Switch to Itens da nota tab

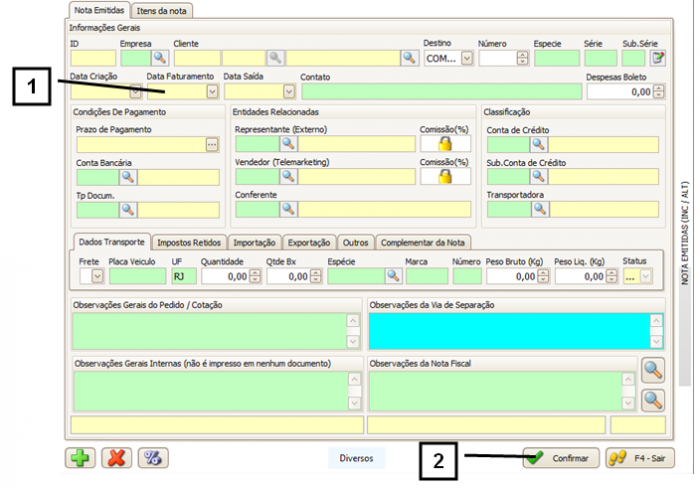pos(162,10)
